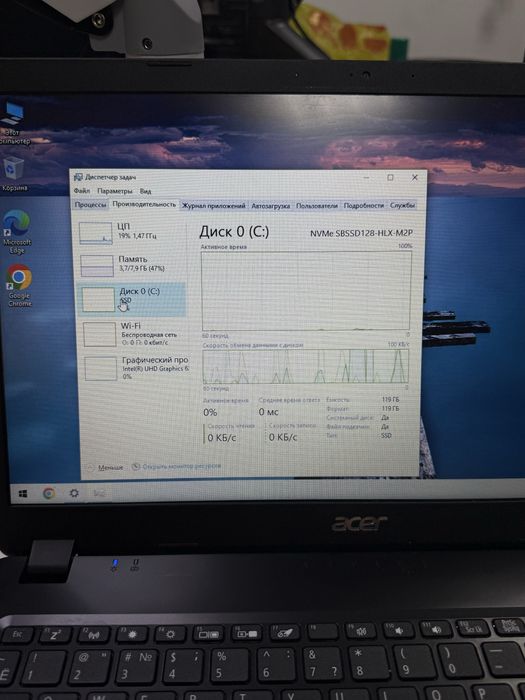The height and width of the screenshot is (700, 525).
Task: Open the Параметры menu
Action: pyautogui.click(x=115, y=191)
